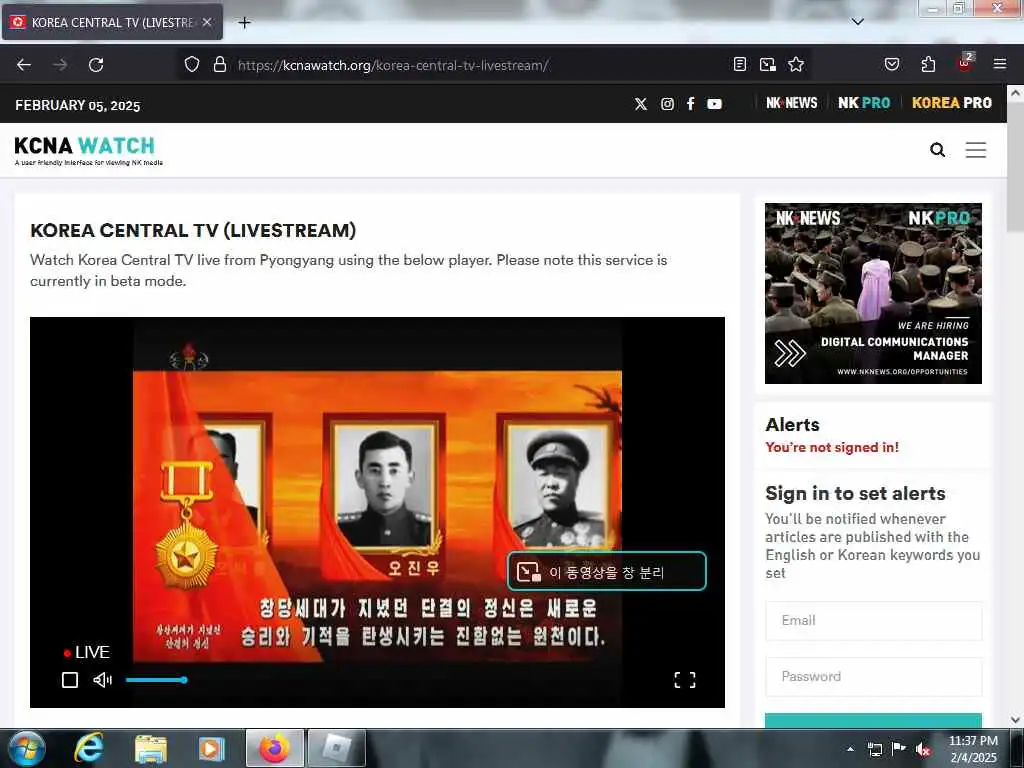
Task: Click the teal sign-in button below Password
Action: click(x=873, y=720)
